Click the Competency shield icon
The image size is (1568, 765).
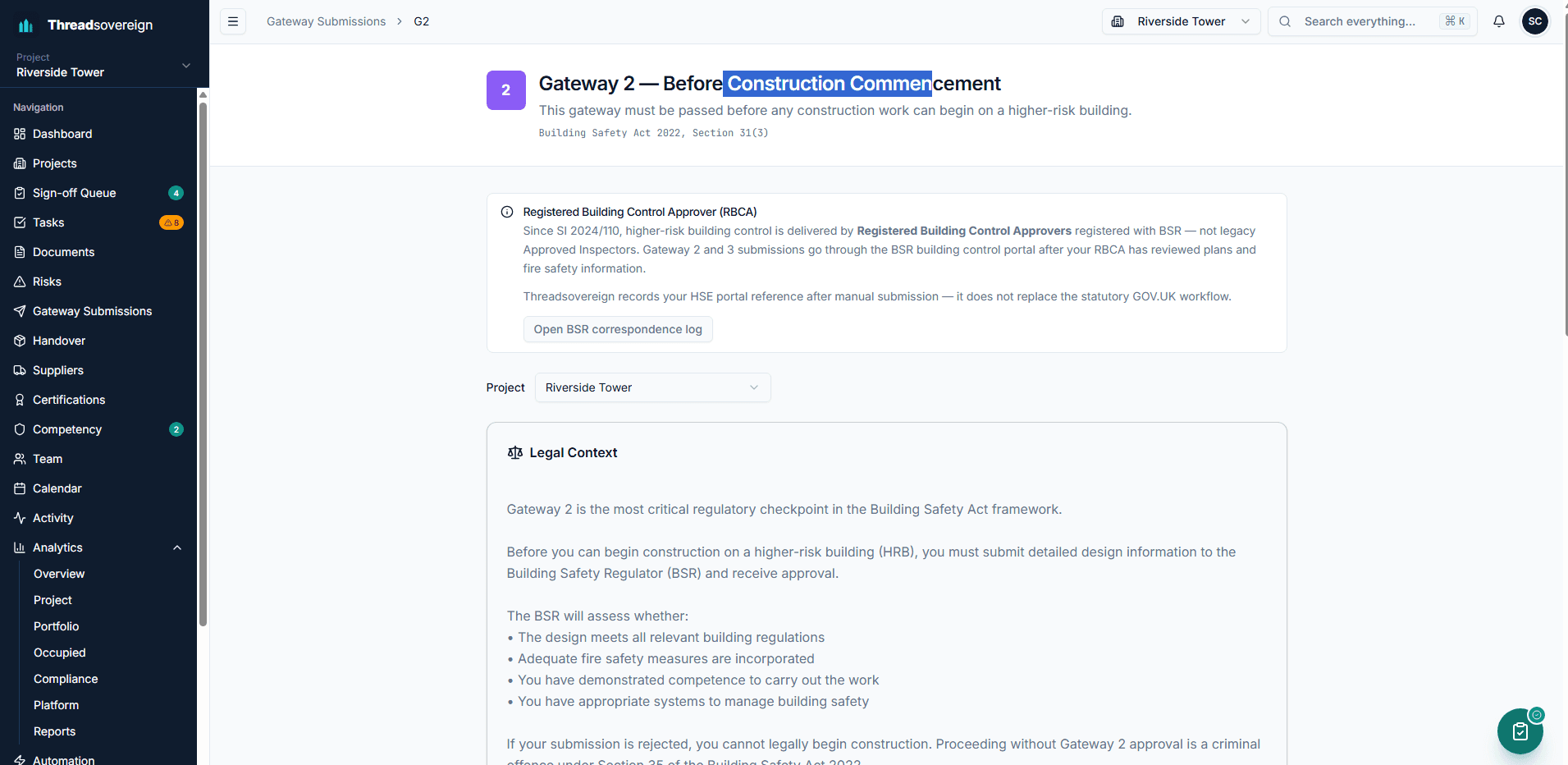[x=20, y=429]
